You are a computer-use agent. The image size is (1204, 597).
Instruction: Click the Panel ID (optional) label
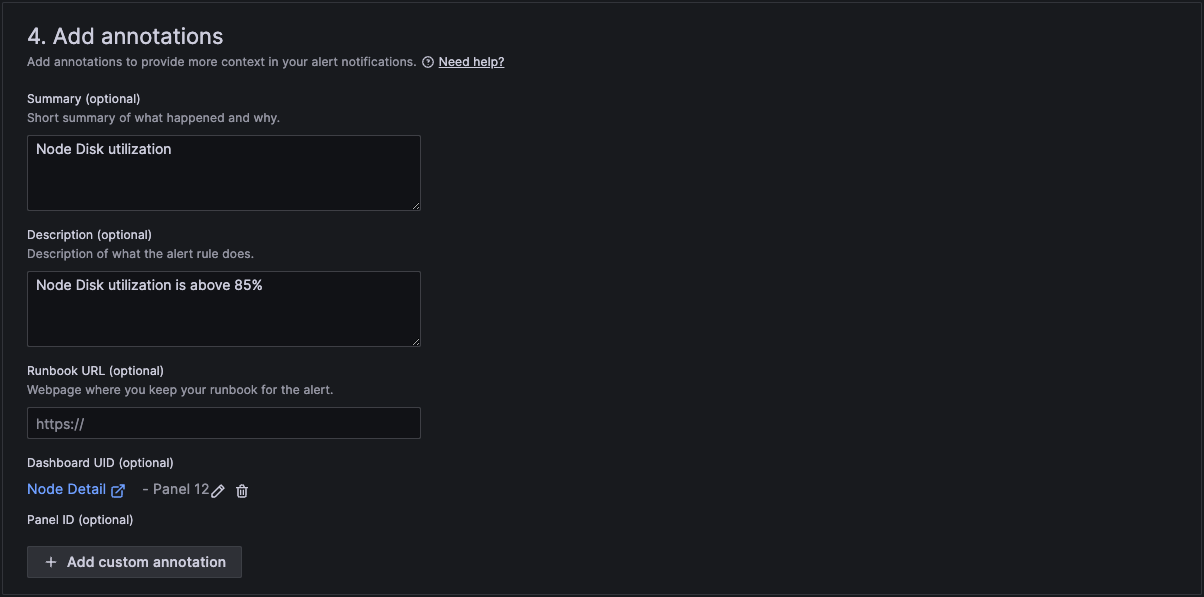tap(80, 520)
